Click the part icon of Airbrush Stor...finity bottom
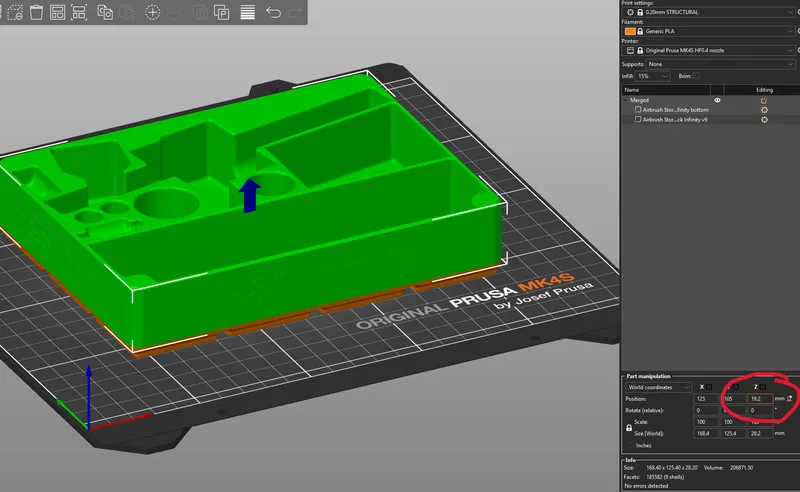This screenshot has width=800, height=492. click(x=638, y=110)
